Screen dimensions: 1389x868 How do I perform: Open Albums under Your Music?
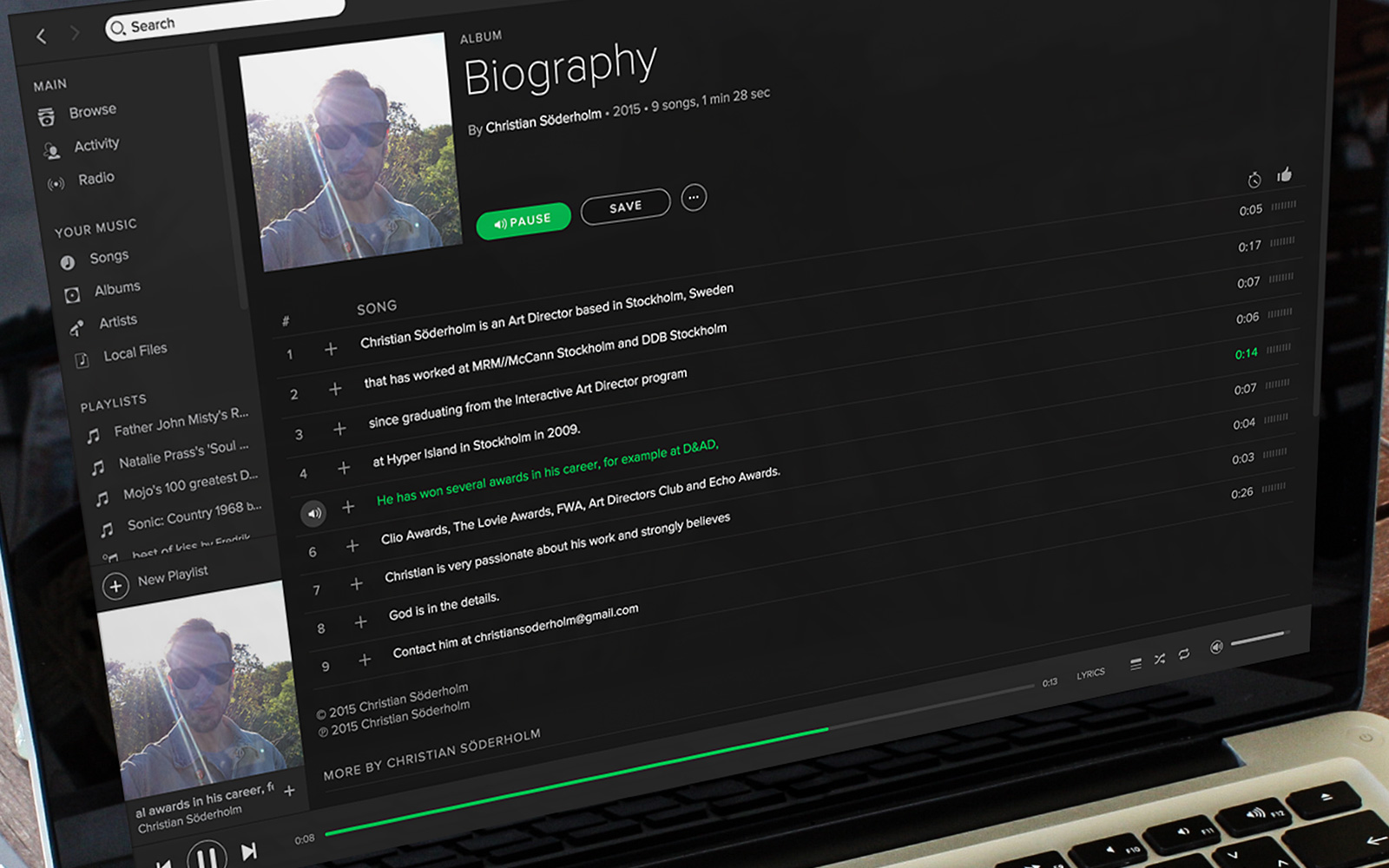point(117,288)
